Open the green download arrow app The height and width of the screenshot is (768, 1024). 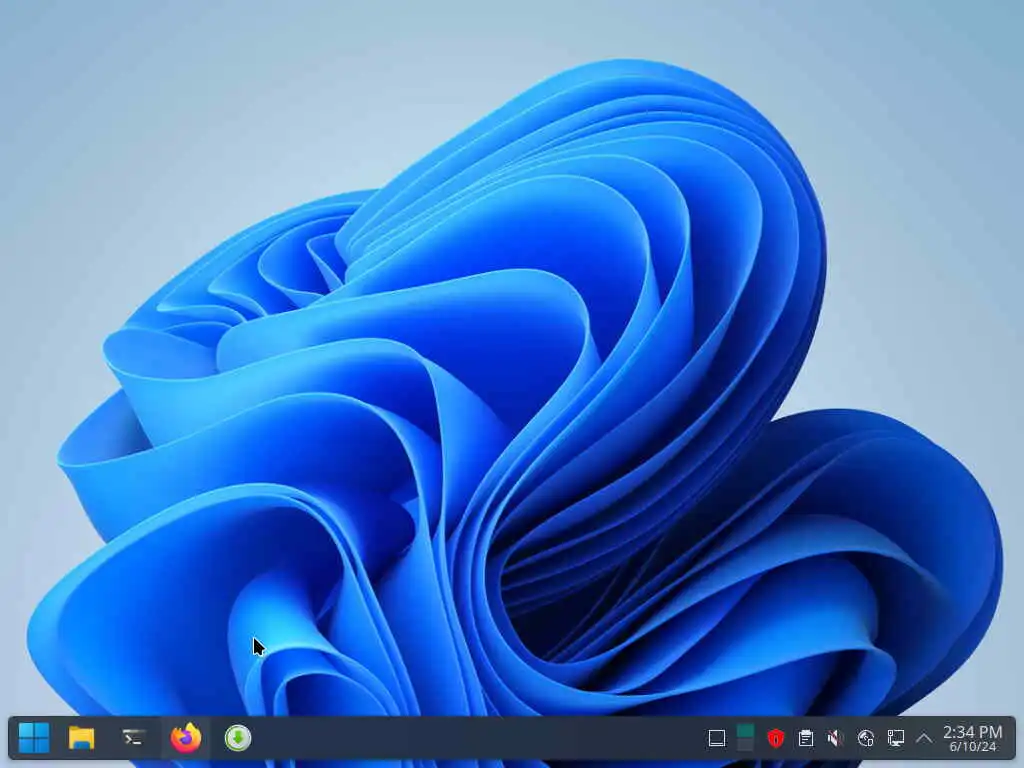[238, 738]
